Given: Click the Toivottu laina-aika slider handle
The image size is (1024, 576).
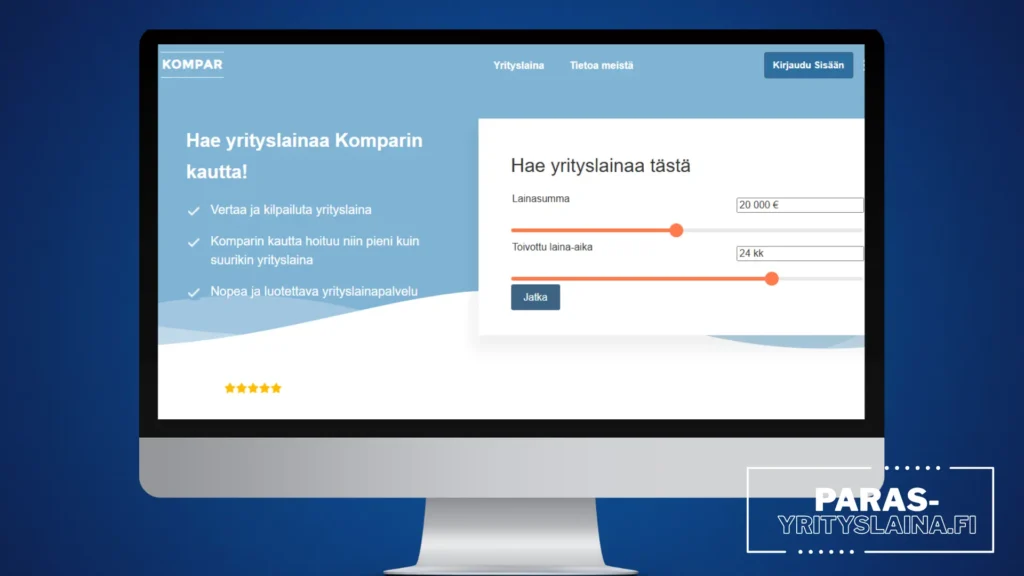Looking at the screenshot, I should pos(771,278).
